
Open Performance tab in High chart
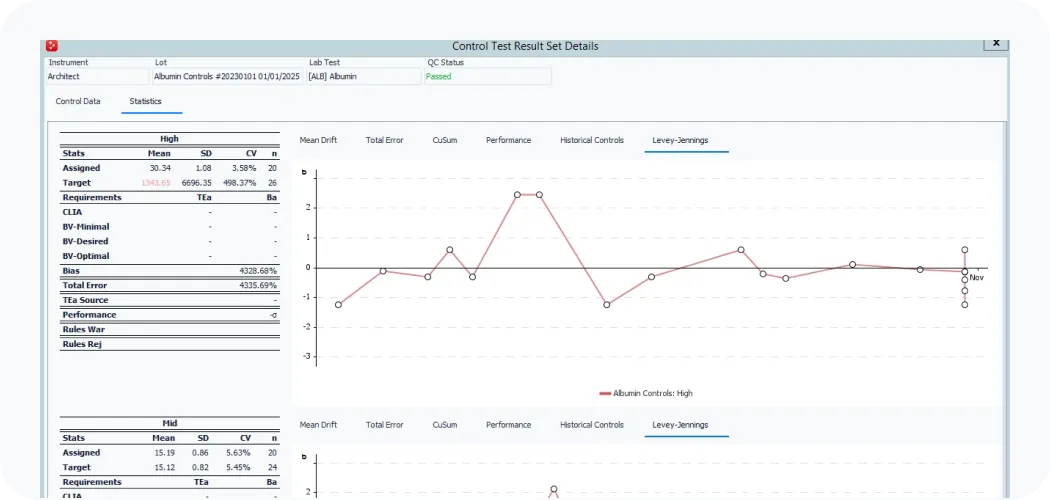click(x=508, y=141)
